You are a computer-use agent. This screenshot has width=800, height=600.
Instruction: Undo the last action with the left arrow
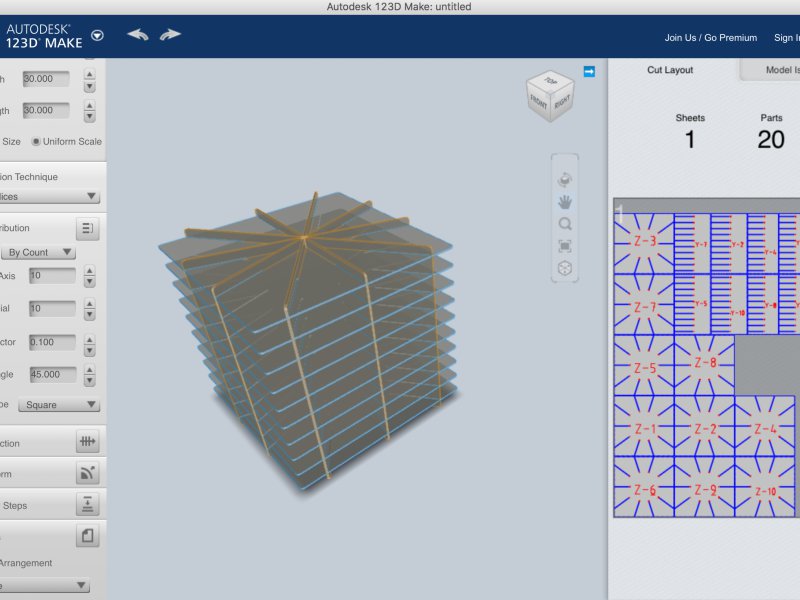click(138, 35)
